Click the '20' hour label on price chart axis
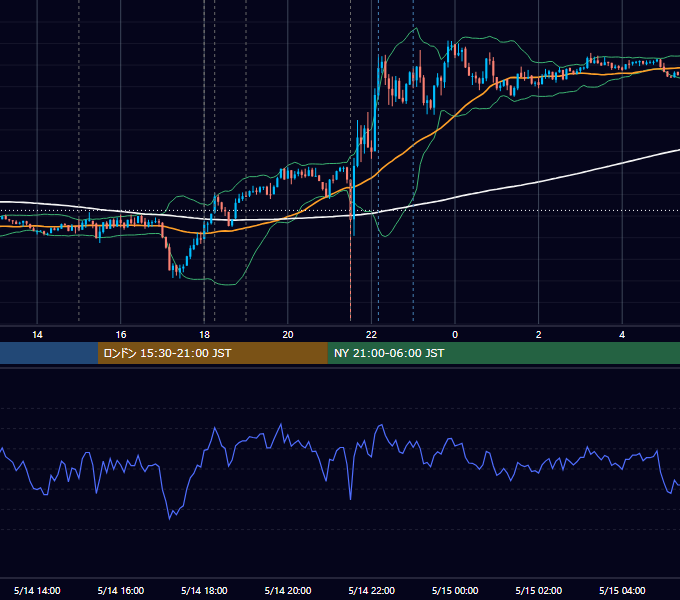The image size is (680, 600). 288,335
